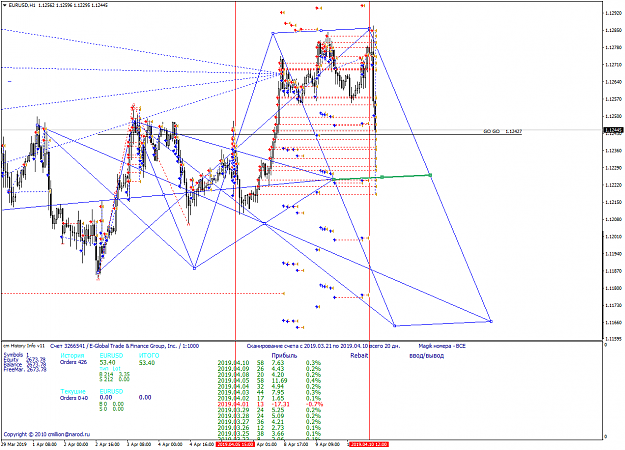Click the 'История' heading in the indicator panel

pyautogui.click(x=72, y=356)
